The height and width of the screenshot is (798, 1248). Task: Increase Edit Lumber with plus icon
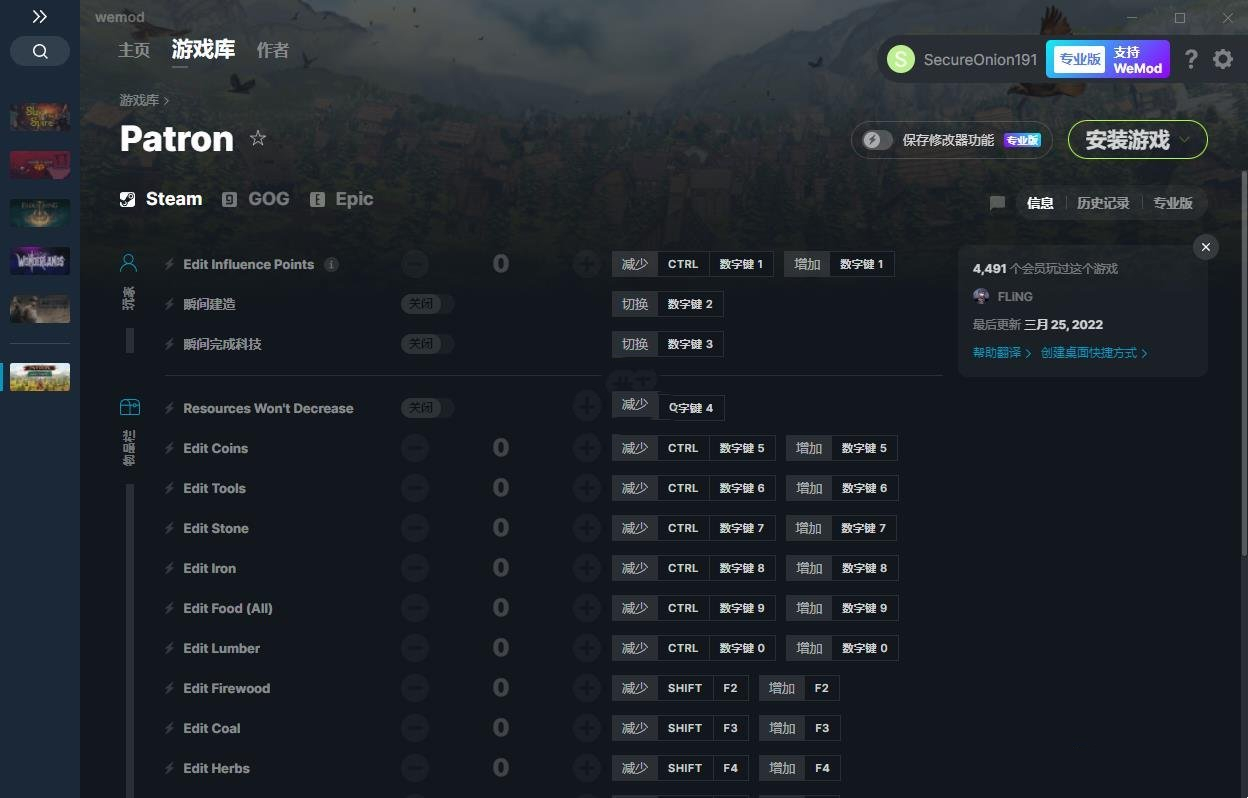coord(587,648)
